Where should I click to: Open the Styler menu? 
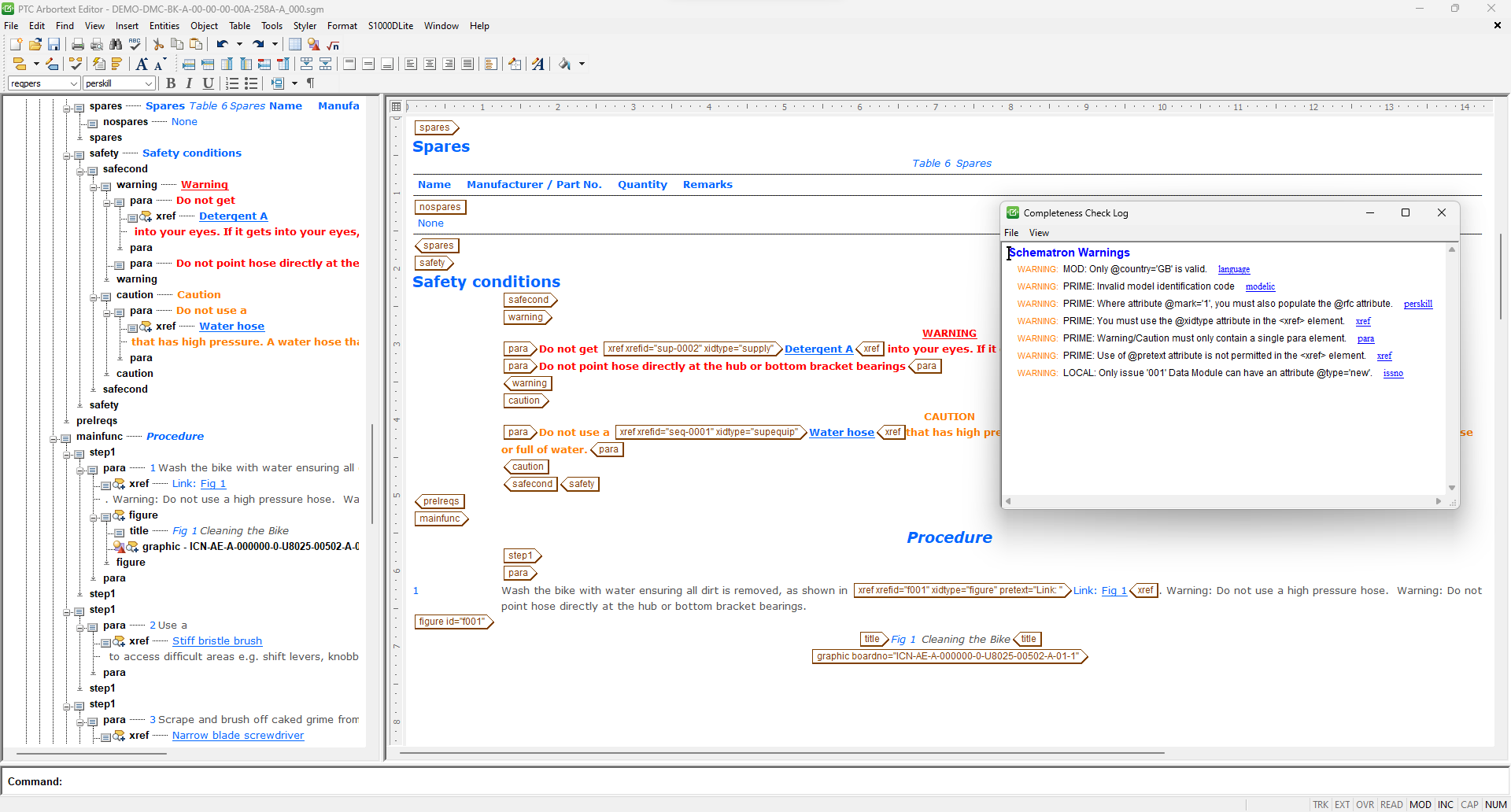click(305, 26)
